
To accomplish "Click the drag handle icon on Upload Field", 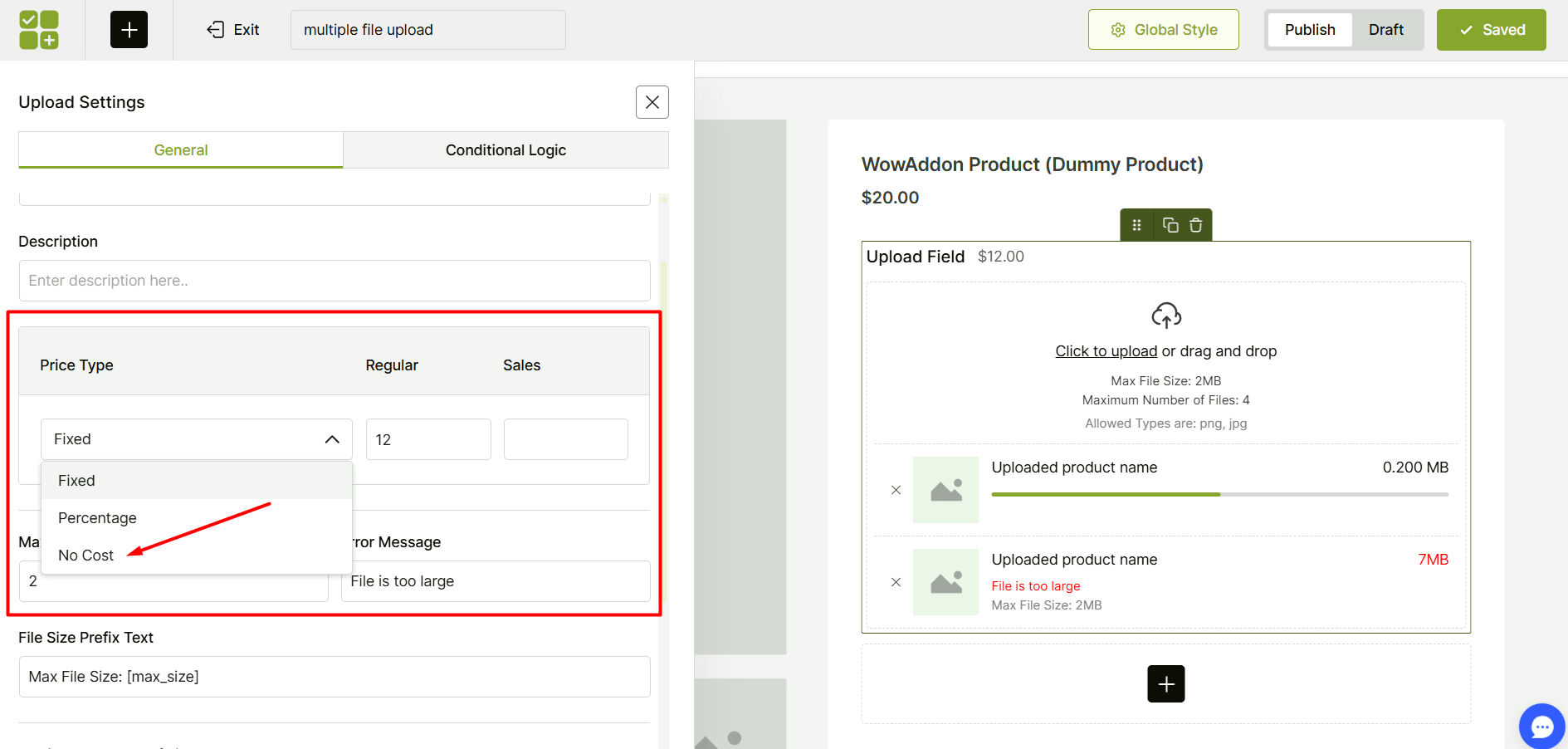I will [x=1136, y=225].
